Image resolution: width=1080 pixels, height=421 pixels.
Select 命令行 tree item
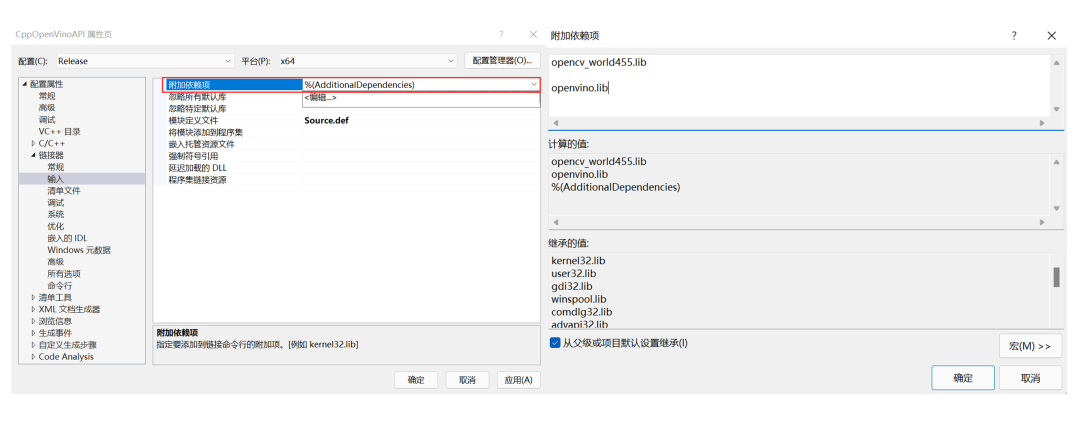pos(60,285)
